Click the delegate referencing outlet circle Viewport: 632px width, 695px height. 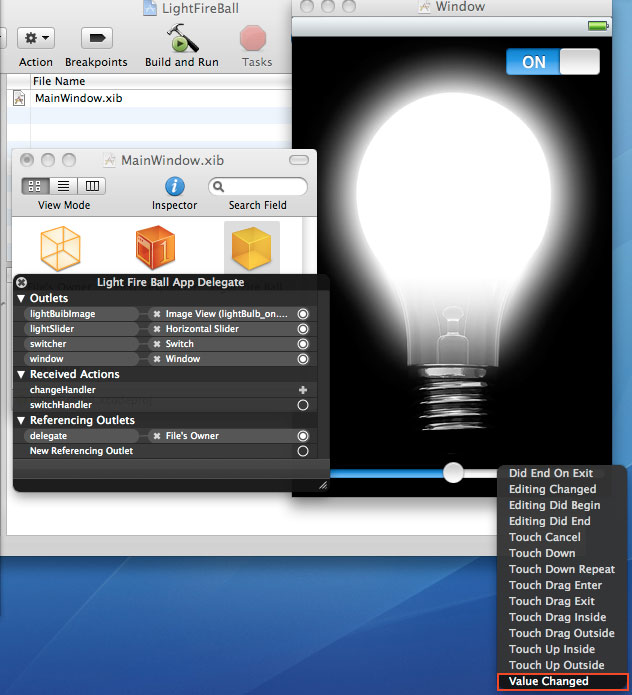[x=303, y=436]
